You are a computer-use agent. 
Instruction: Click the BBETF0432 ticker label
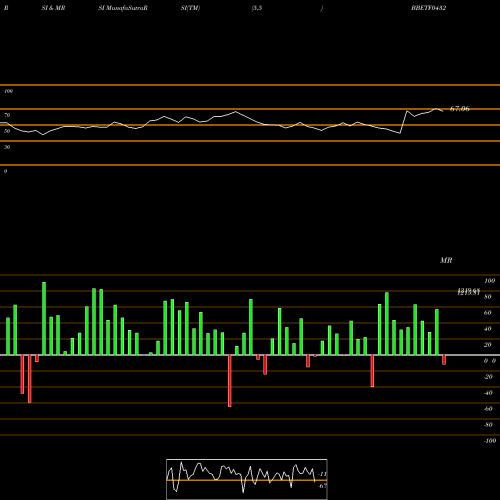pyautogui.click(x=428, y=8)
